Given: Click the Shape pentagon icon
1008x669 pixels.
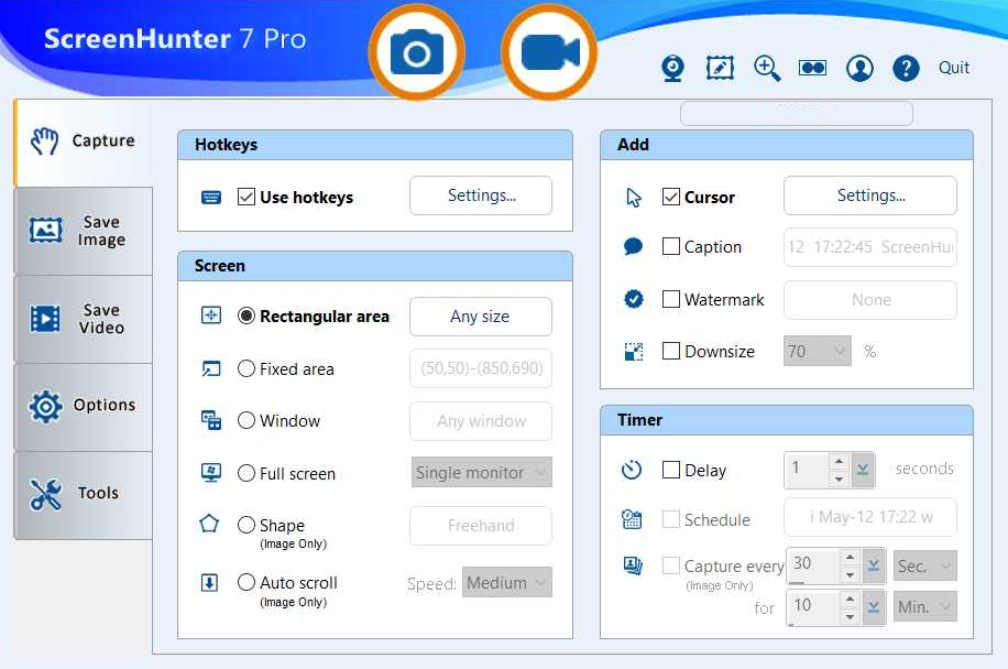Looking at the screenshot, I should (x=209, y=524).
